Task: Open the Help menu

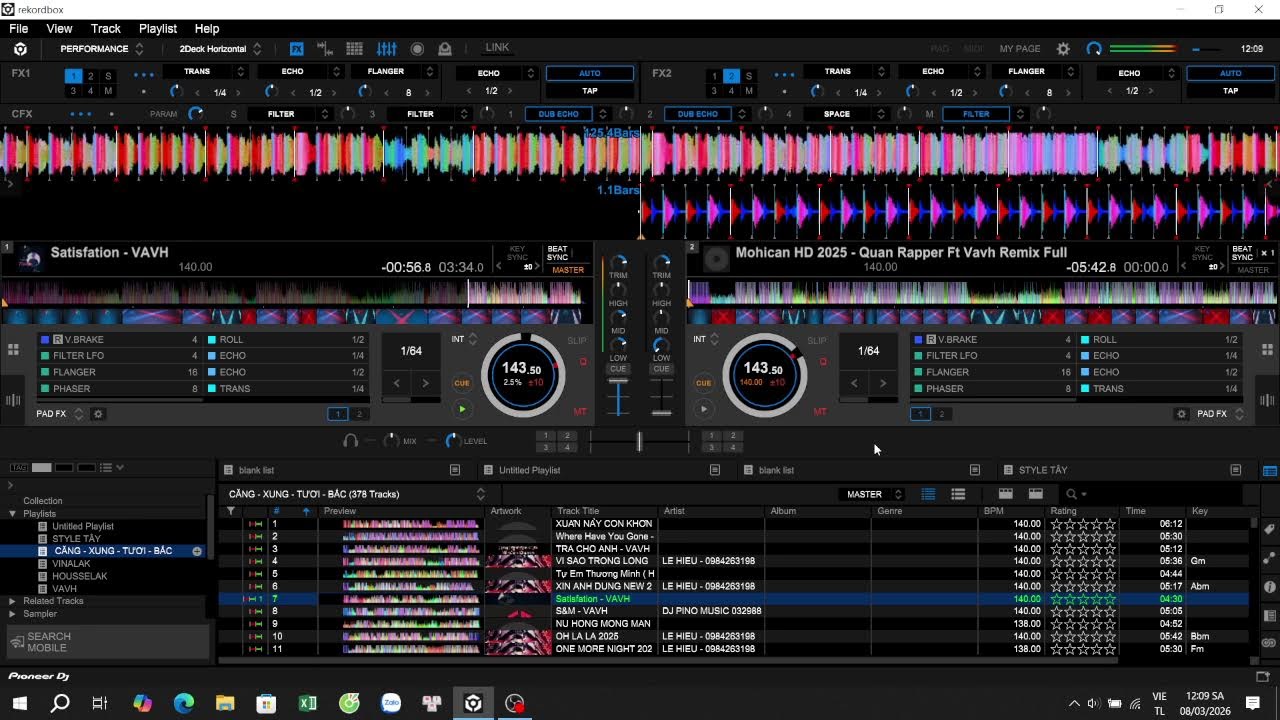Action: pyautogui.click(x=207, y=29)
